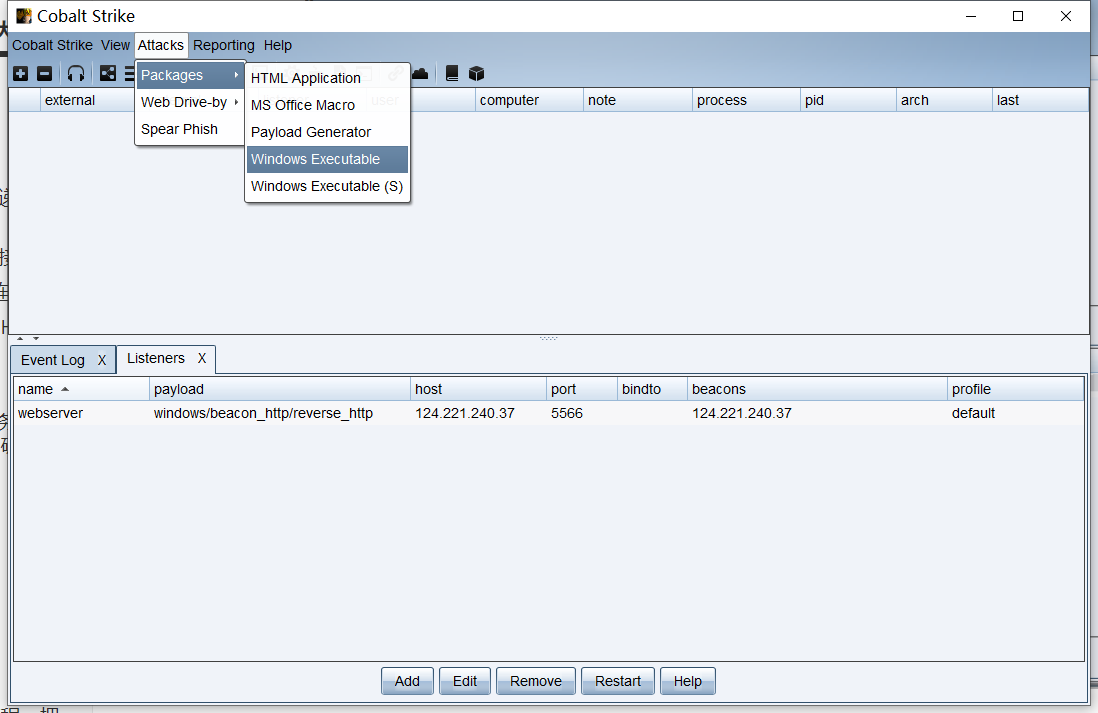Screen dimensions: 1098x713
Task: Expand the Web Drive-by submenu
Action: tap(190, 102)
